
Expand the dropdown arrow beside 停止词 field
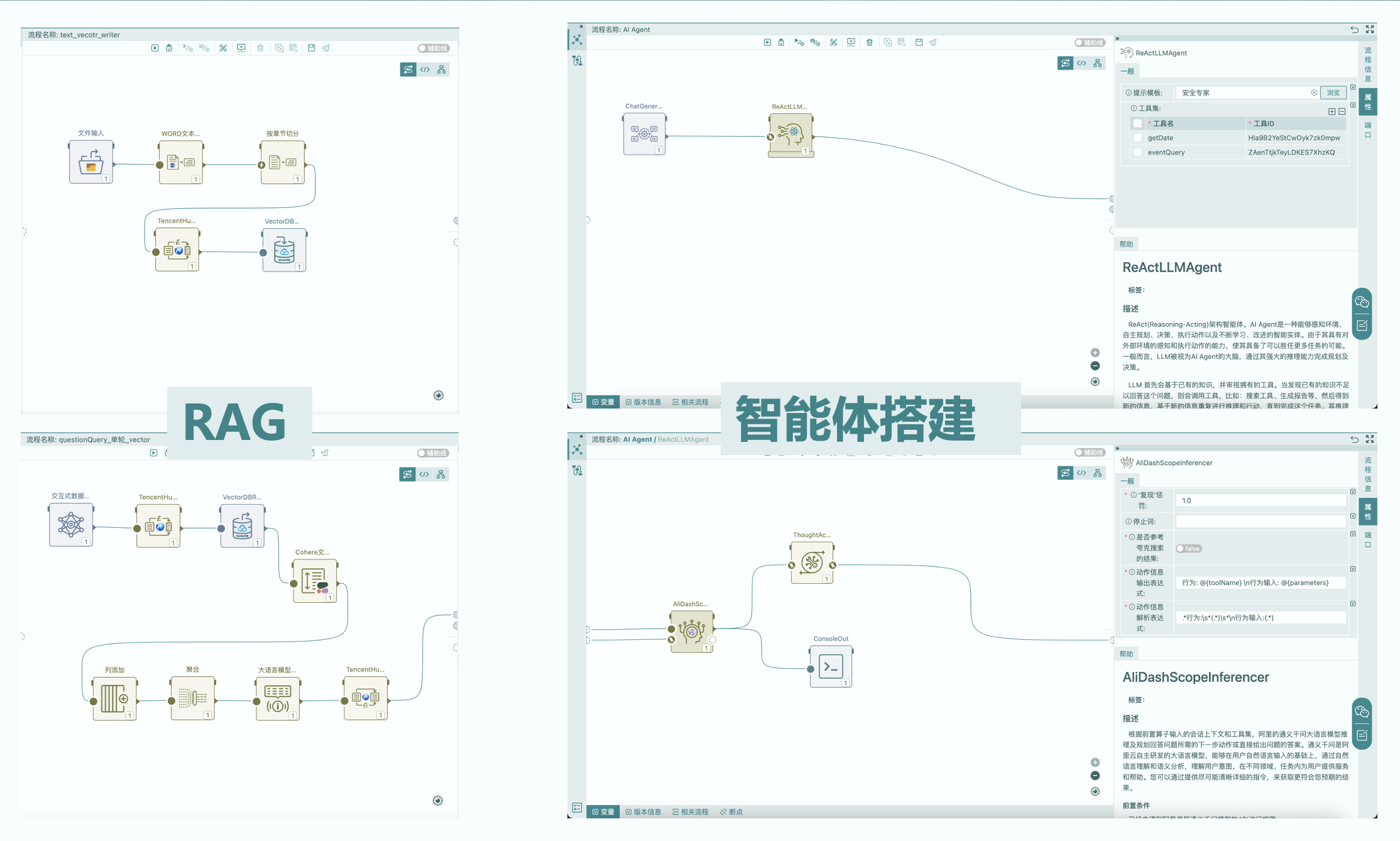(x=1353, y=516)
